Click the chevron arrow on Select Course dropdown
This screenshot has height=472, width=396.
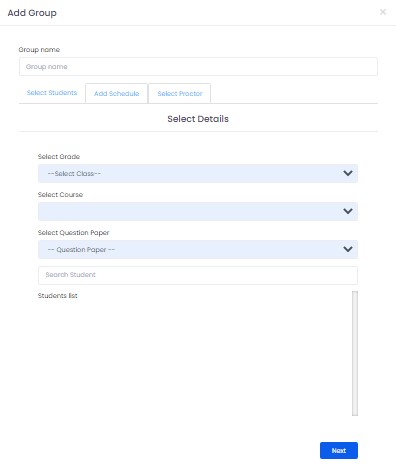[348, 211]
